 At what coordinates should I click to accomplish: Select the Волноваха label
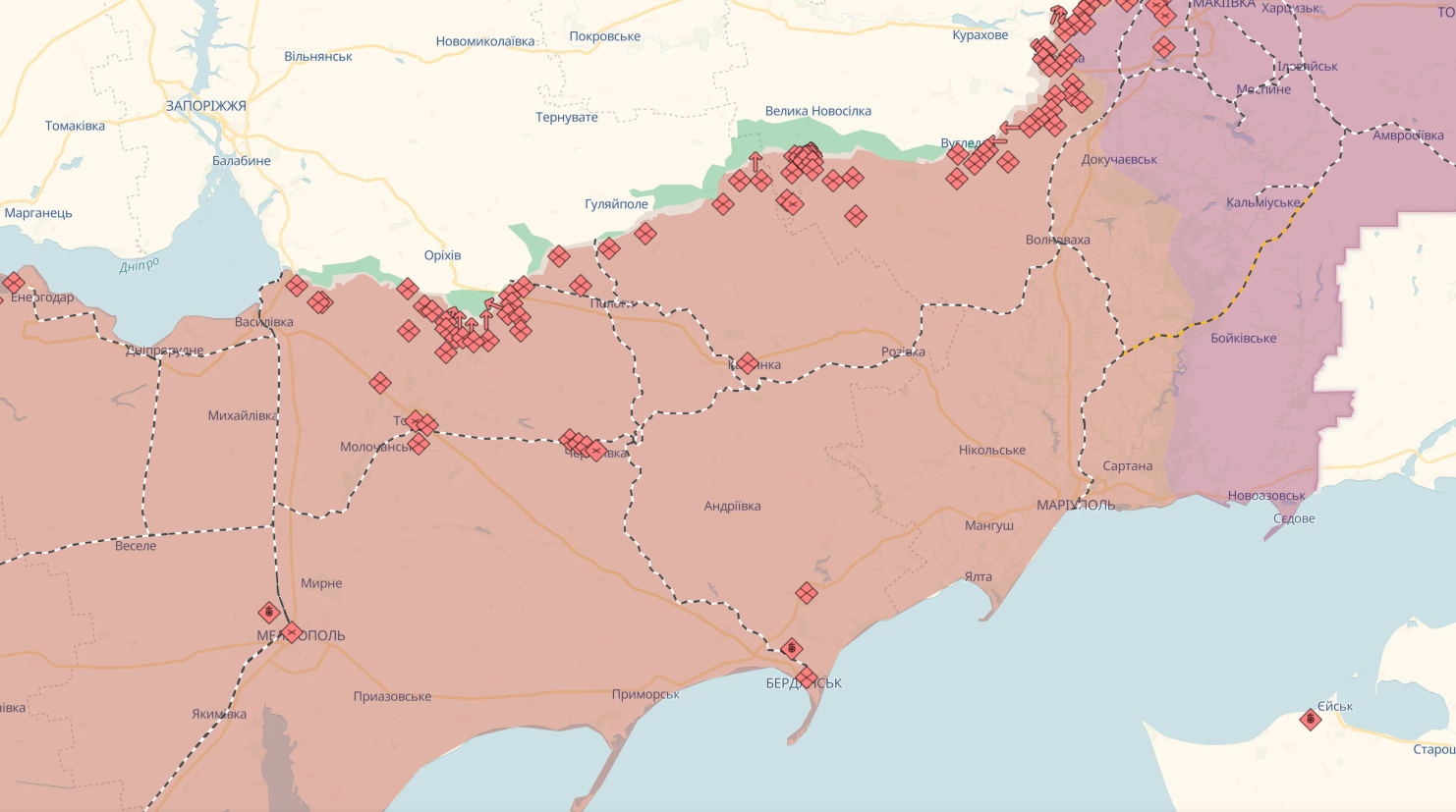[x=1057, y=240]
